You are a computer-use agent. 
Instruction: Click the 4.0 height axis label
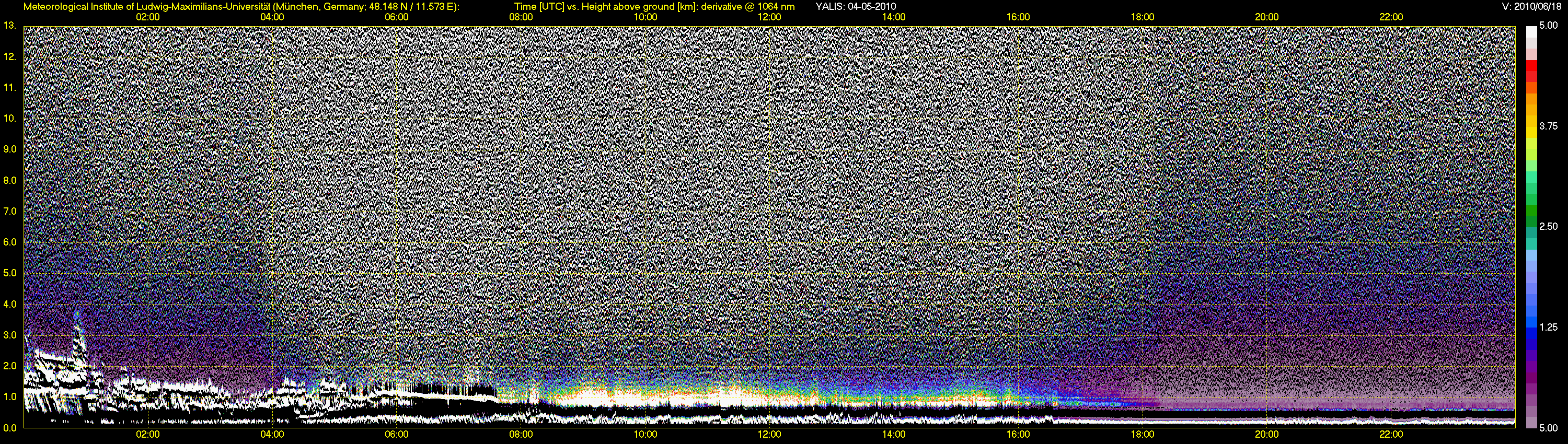(10, 304)
